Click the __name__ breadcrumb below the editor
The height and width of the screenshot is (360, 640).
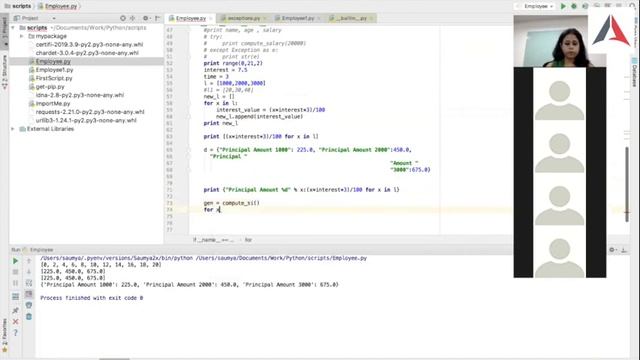(213, 240)
